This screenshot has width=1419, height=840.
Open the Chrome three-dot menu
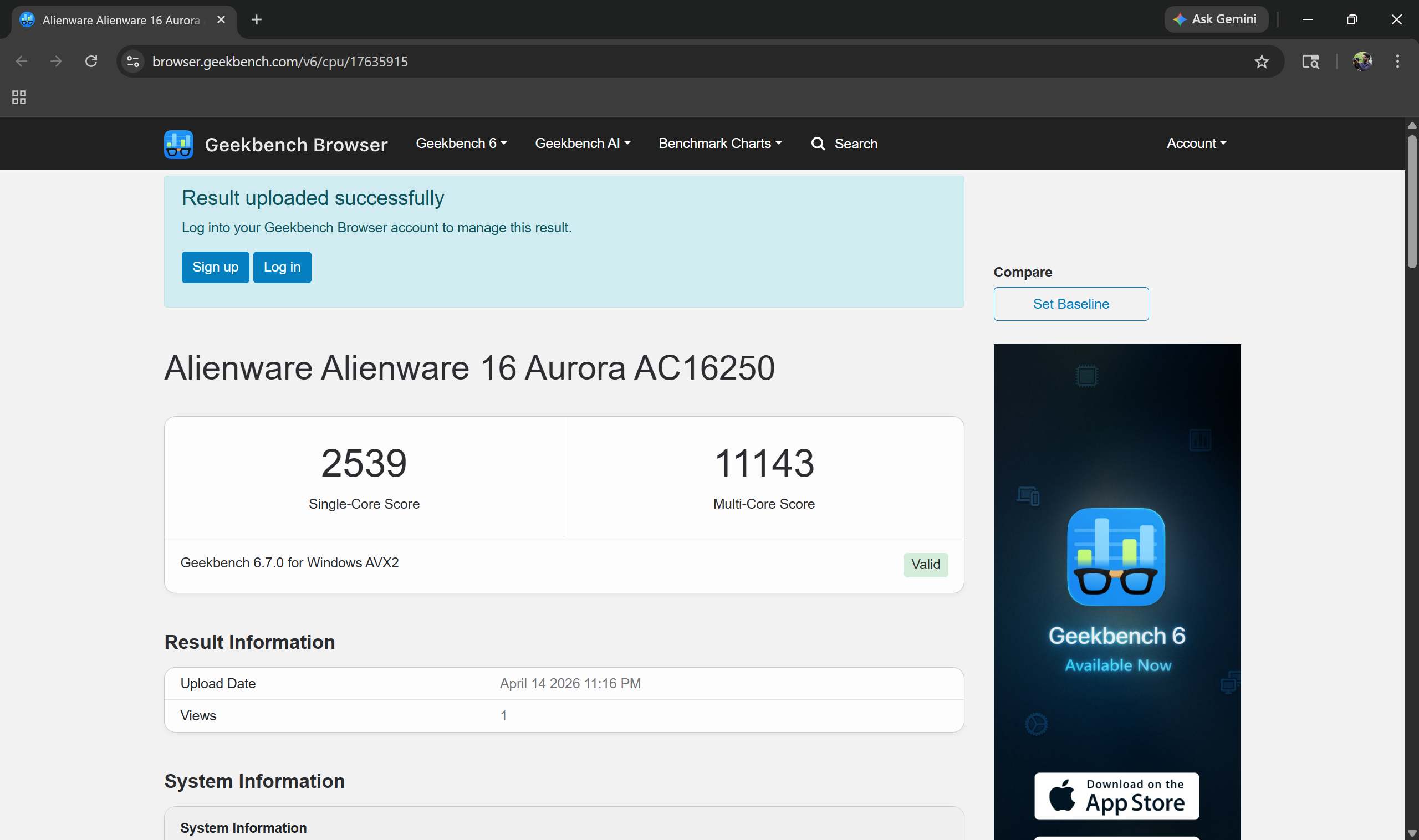[x=1397, y=61]
